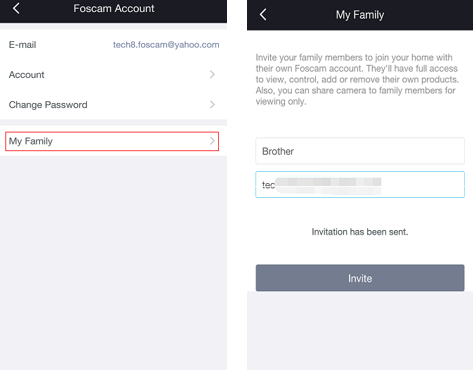Viewport: 473px width, 370px height.
Task: Select the Account menu row
Action: coord(113,74)
